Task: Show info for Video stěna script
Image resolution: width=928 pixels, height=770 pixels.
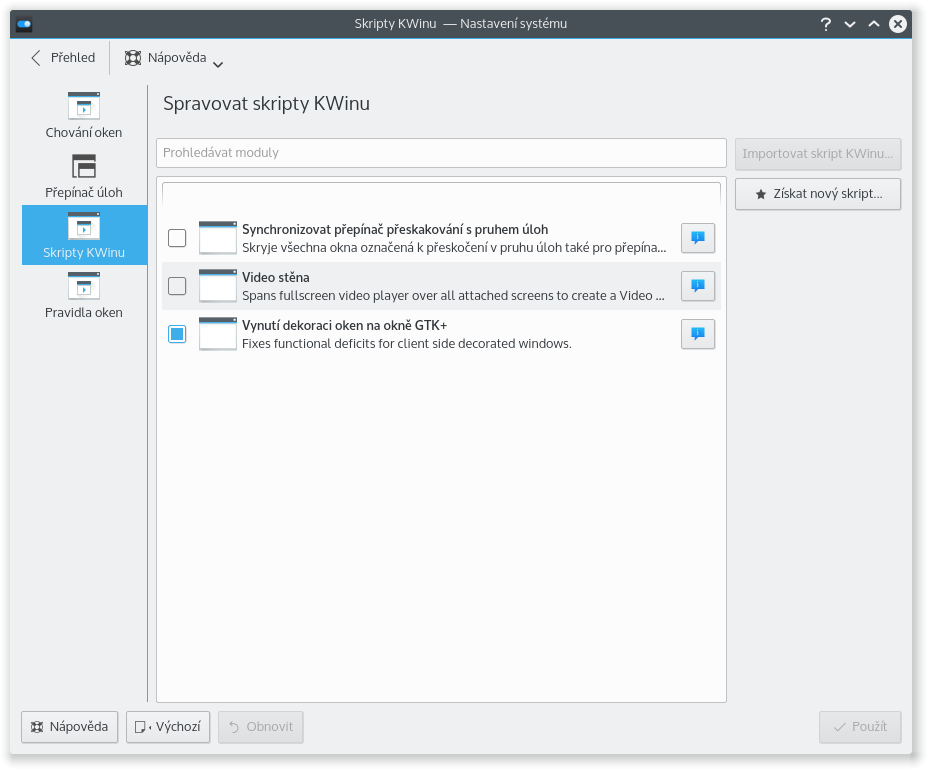Action: point(698,286)
